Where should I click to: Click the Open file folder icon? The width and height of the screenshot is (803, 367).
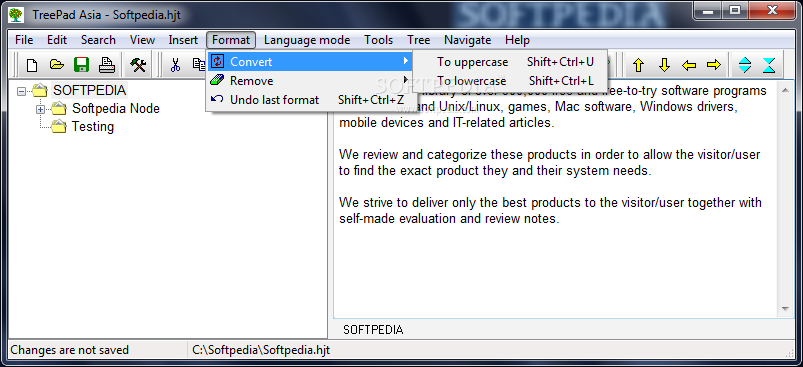(57, 65)
